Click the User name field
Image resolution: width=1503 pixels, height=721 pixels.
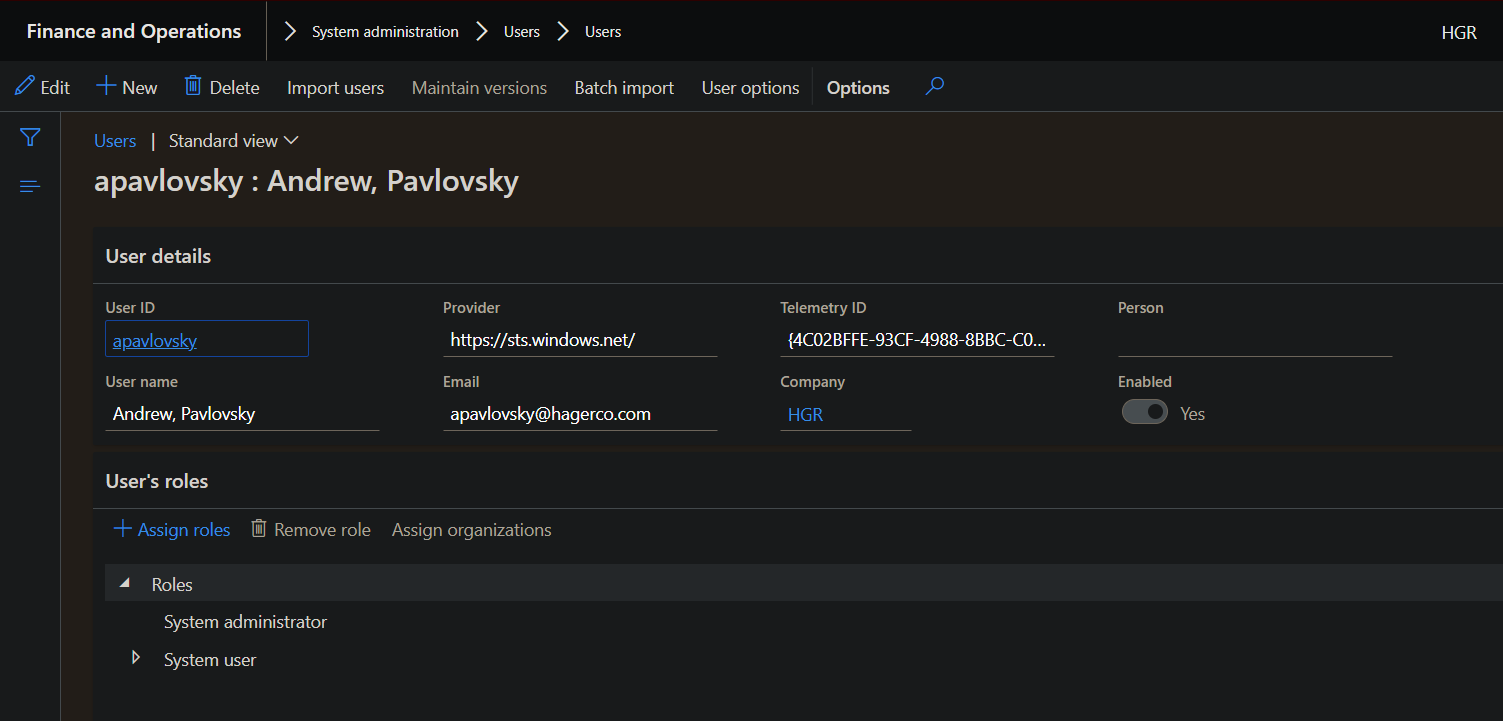[242, 414]
